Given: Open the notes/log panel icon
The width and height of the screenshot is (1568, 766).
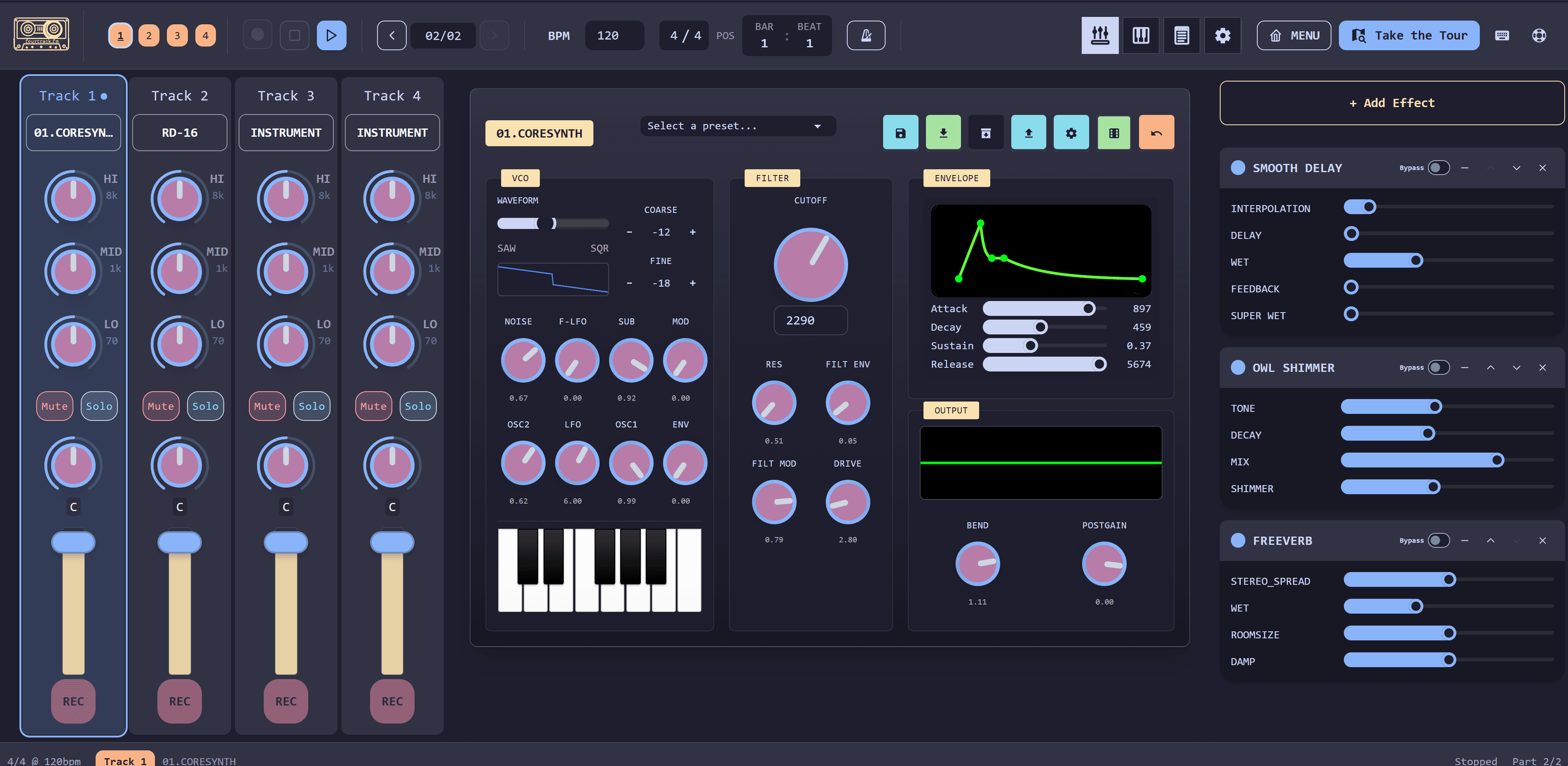Looking at the screenshot, I should coord(1181,35).
